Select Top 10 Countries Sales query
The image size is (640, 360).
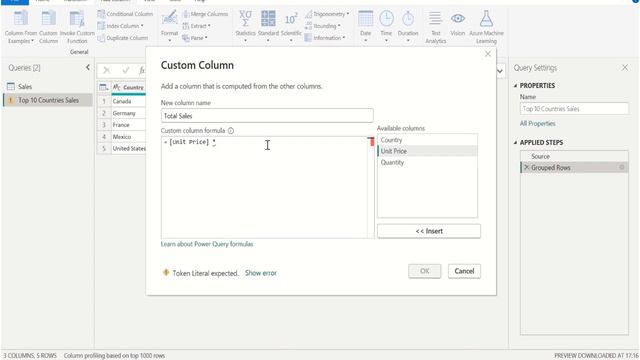47,100
